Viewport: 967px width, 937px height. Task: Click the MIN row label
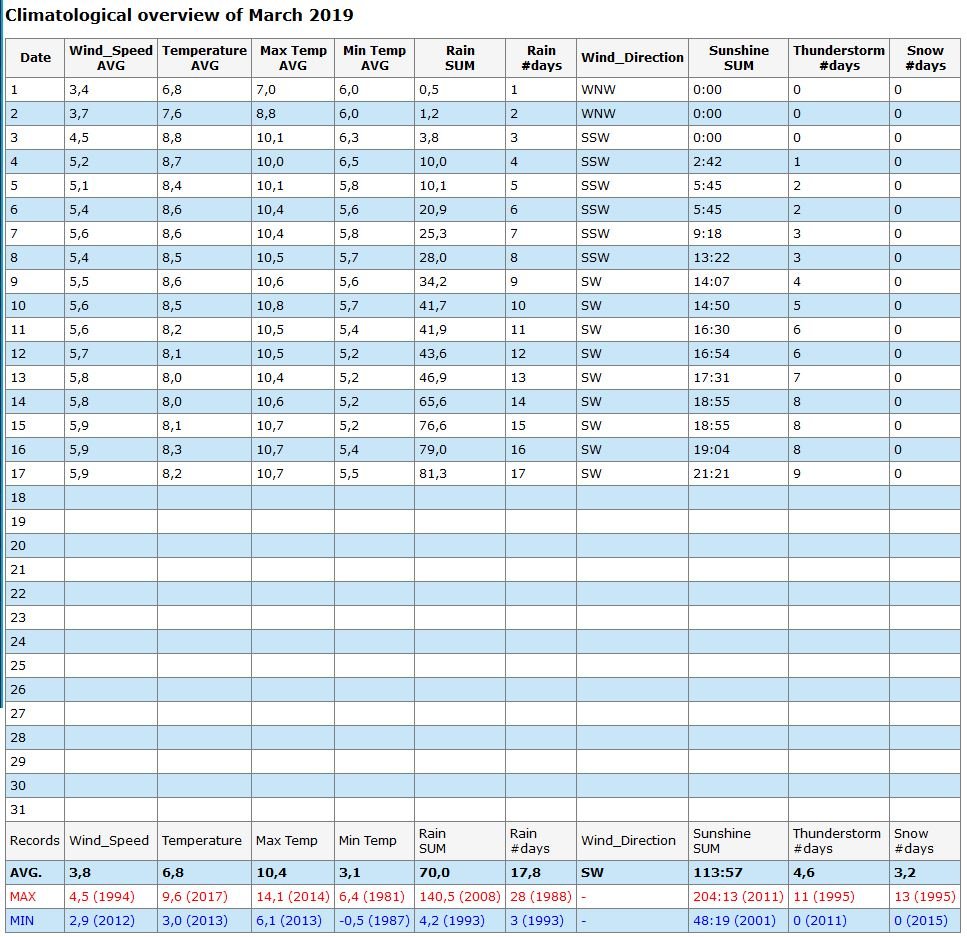(x=22, y=921)
